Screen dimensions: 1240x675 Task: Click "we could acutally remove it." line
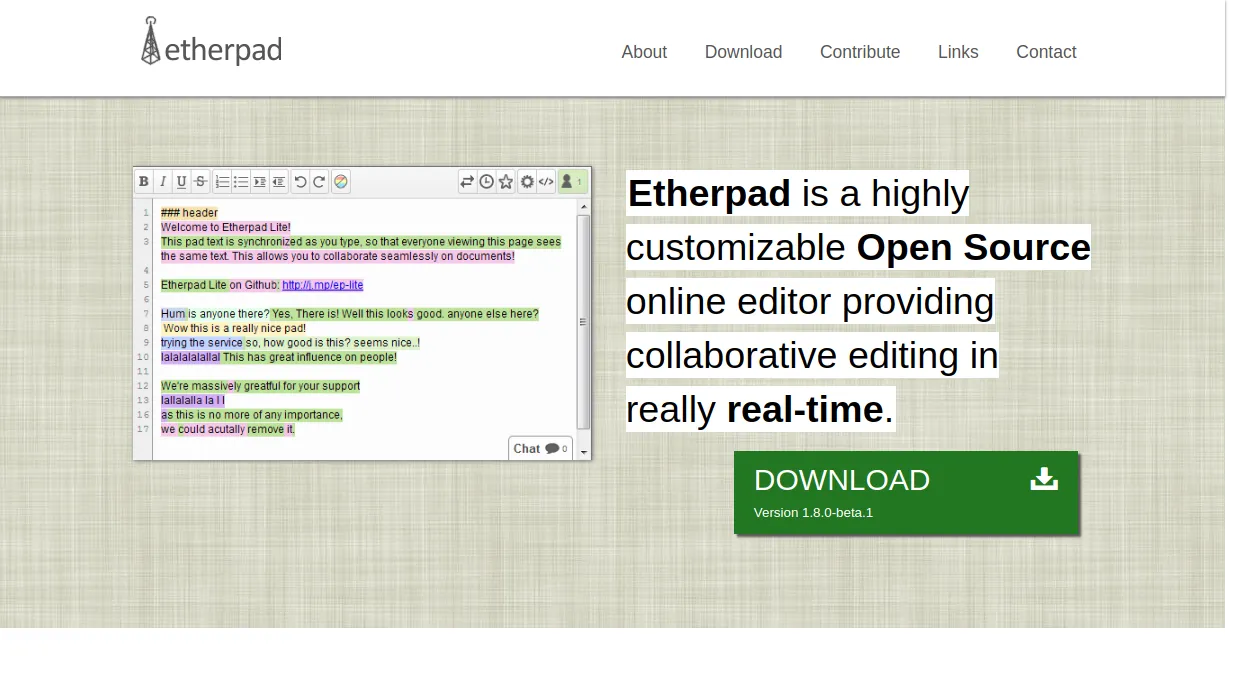228,429
